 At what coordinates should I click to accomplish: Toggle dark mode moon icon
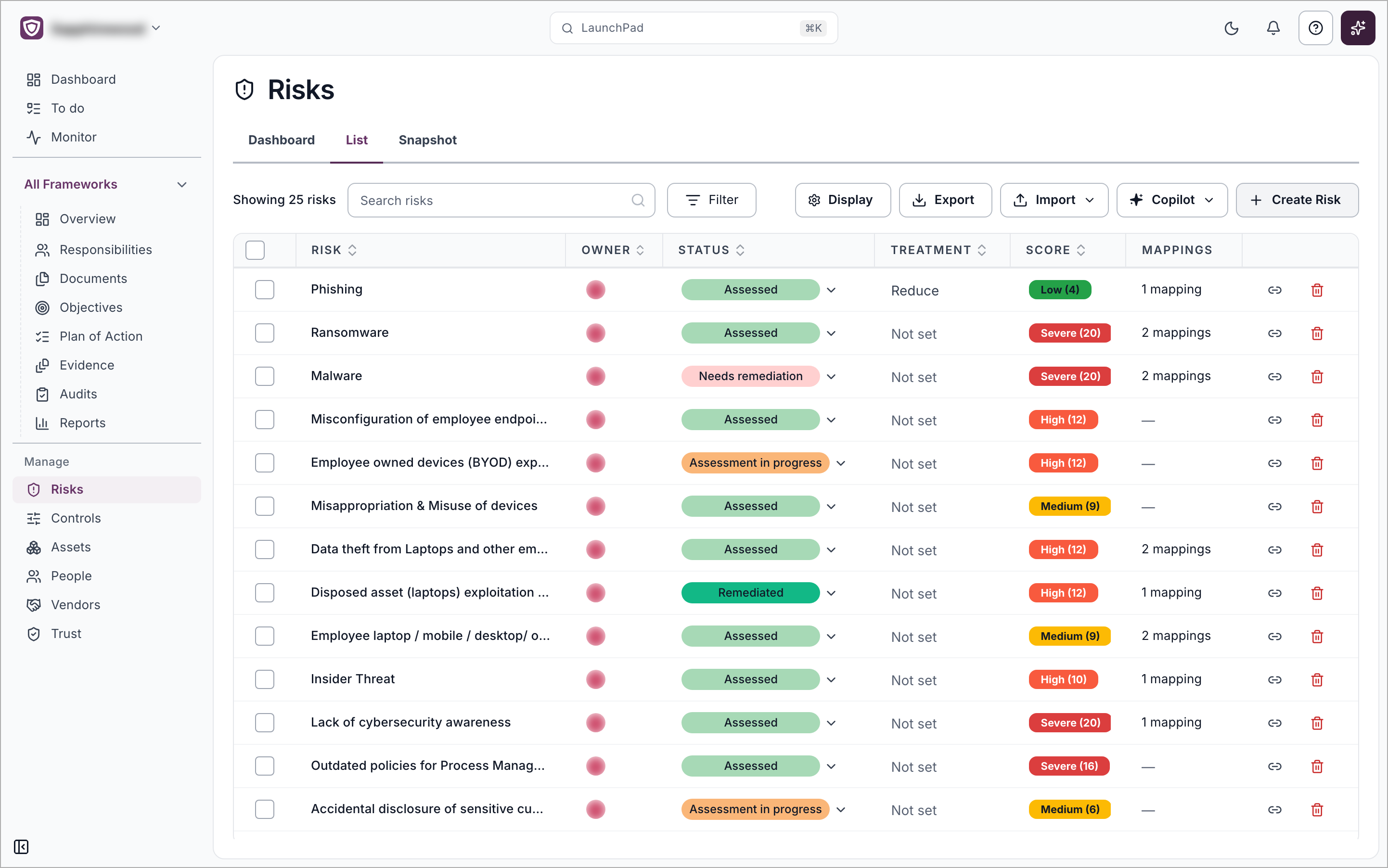pyautogui.click(x=1231, y=28)
